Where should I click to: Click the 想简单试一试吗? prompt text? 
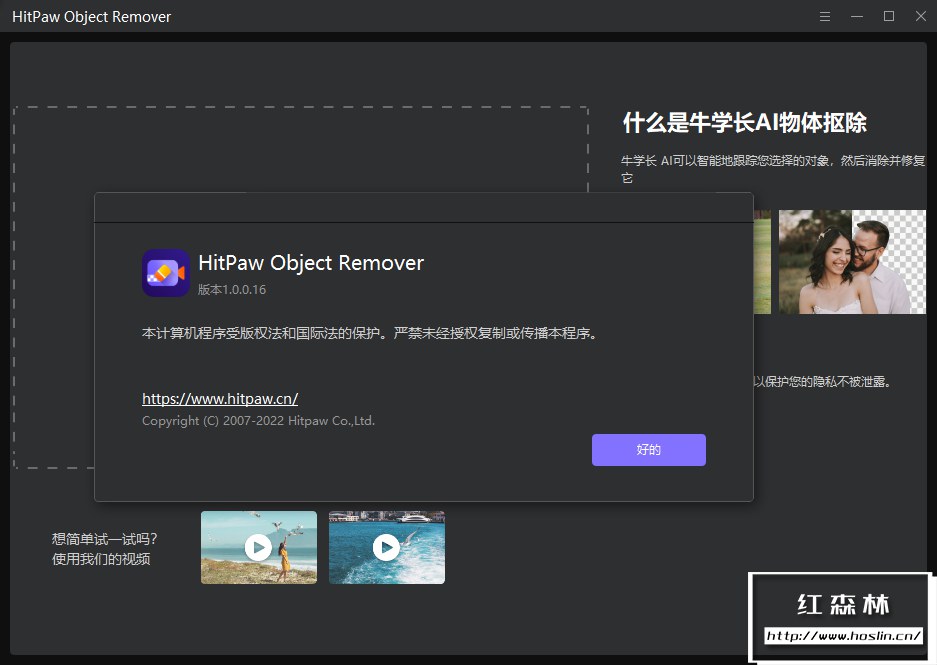tap(105, 539)
